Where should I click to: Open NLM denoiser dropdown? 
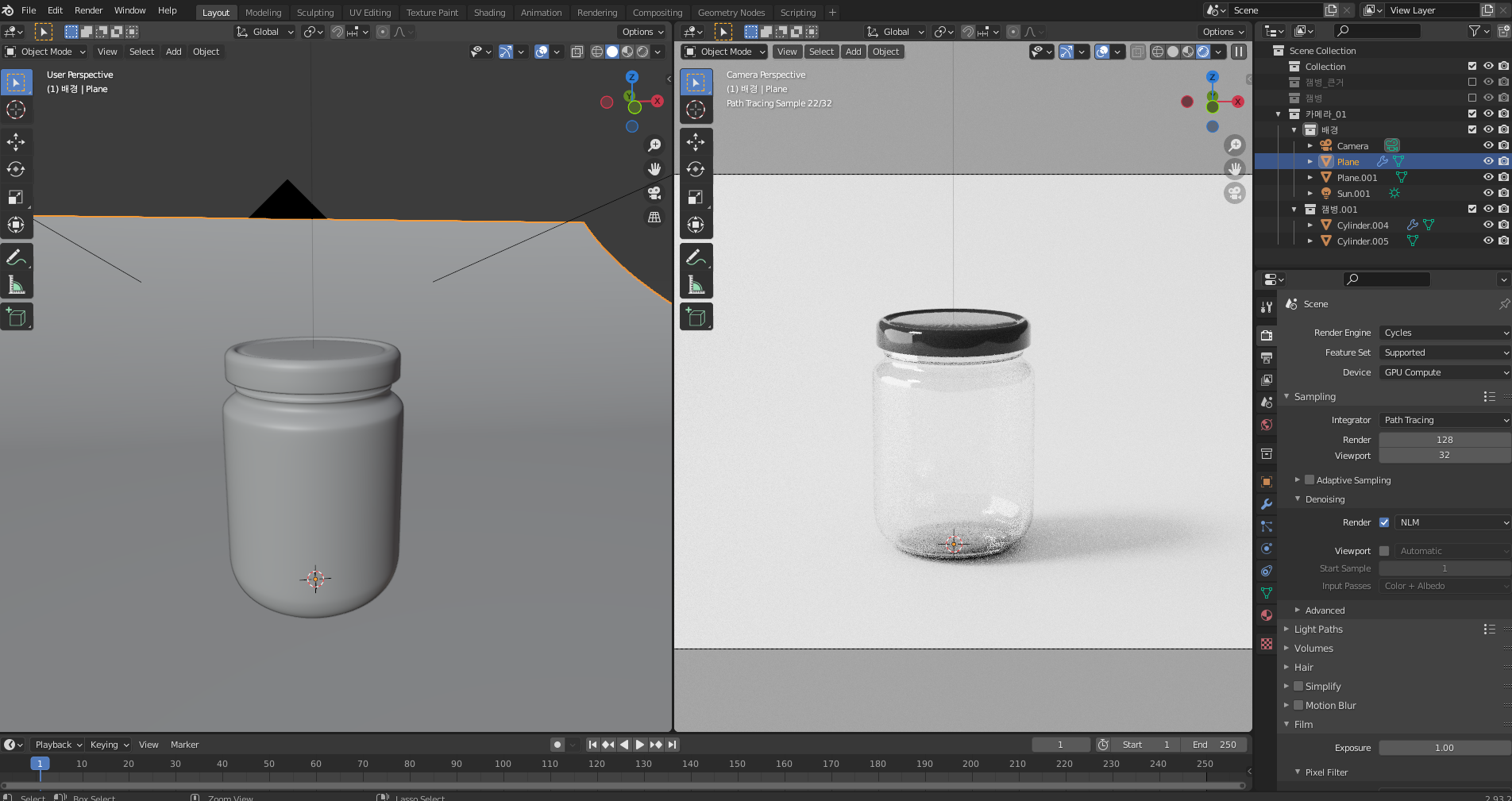[x=1452, y=522]
